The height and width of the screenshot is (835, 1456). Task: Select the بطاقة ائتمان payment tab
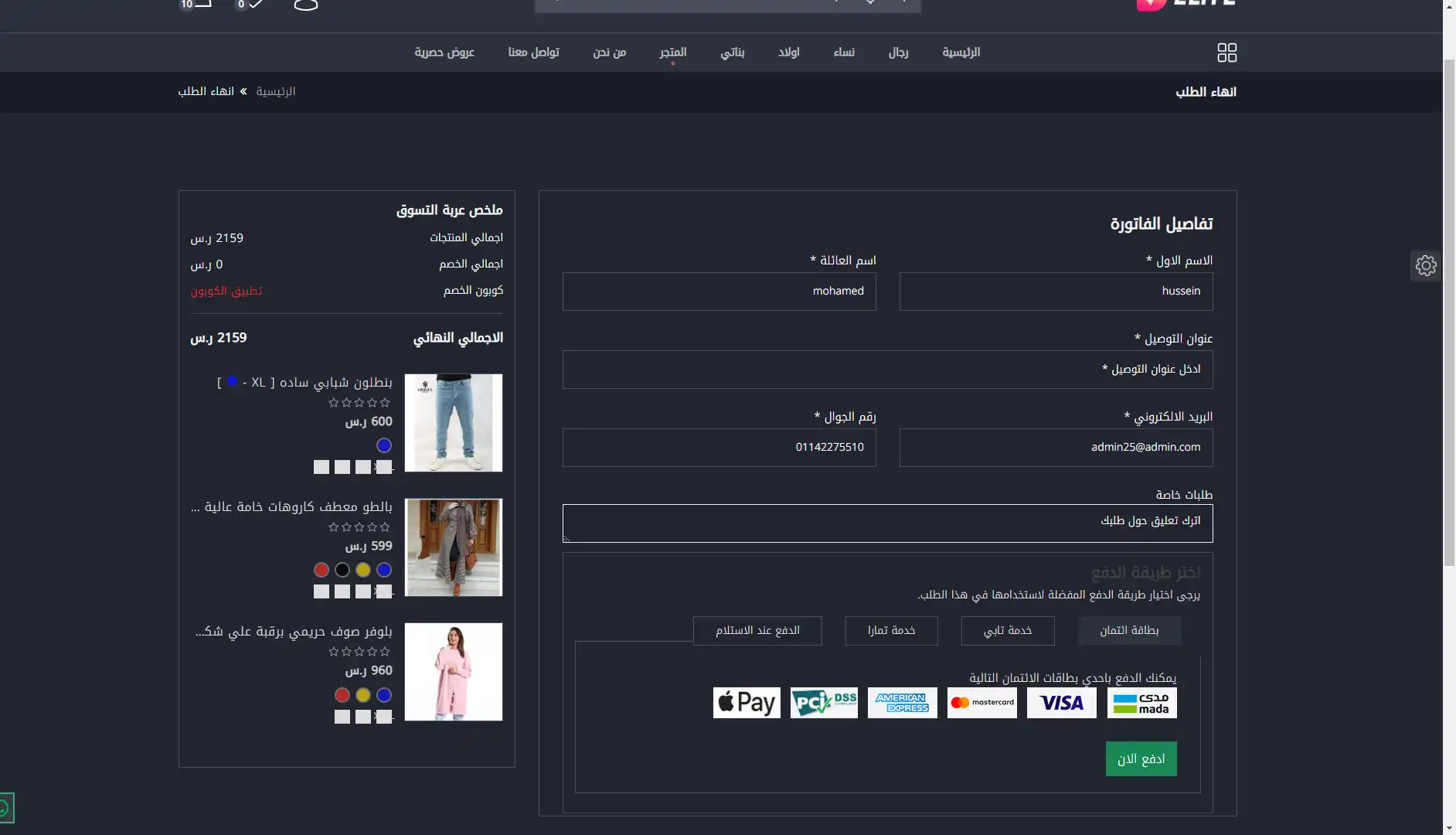click(x=1129, y=631)
